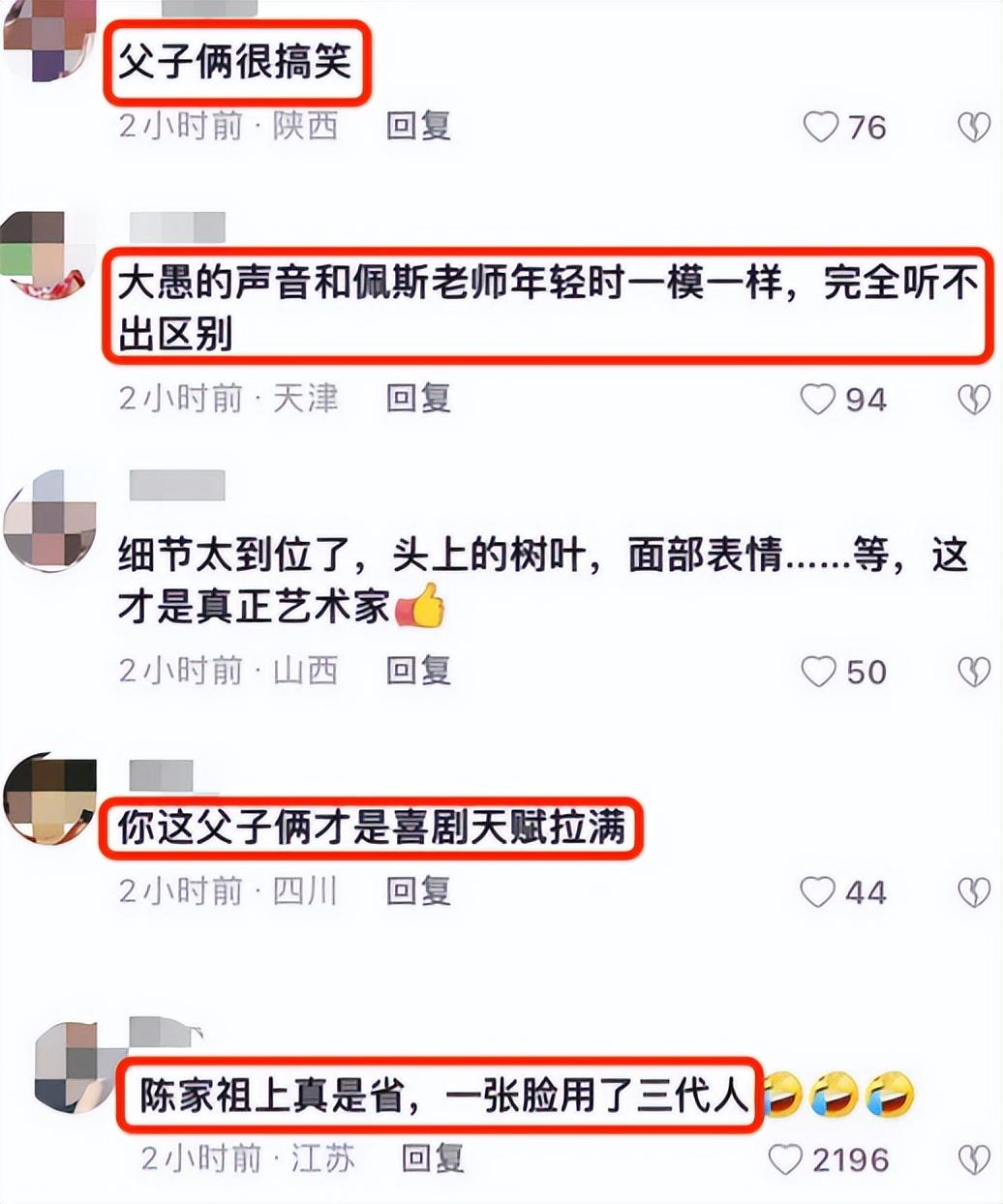Viewport: 1003px width, 1204px height.
Task: Dislike the Tianjin comment via broken heart
Action: (974, 399)
